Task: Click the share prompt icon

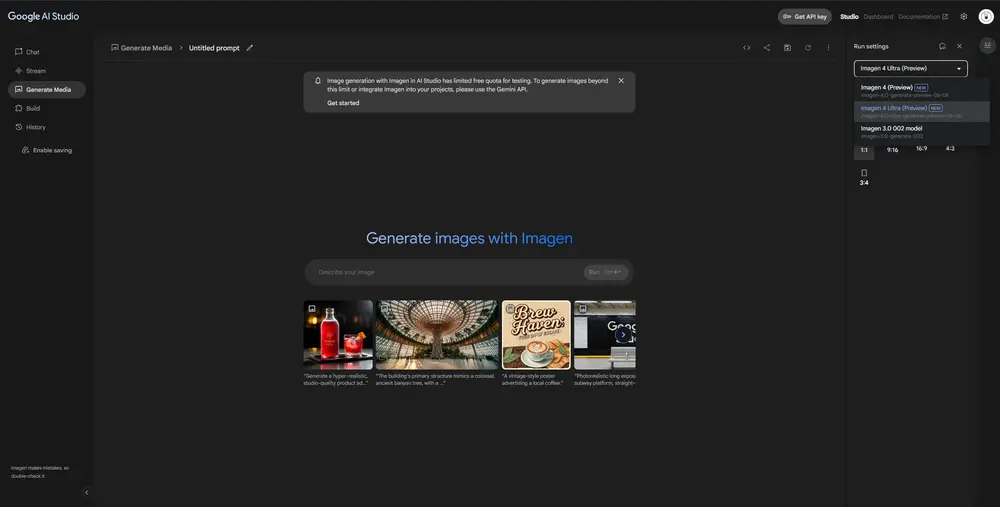Action: click(x=767, y=48)
